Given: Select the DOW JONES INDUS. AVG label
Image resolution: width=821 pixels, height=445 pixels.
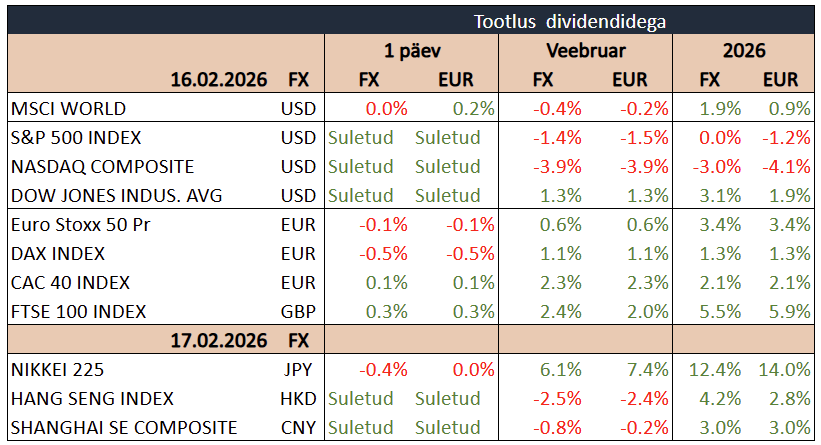Looking at the screenshot, I should coord(111,196).
